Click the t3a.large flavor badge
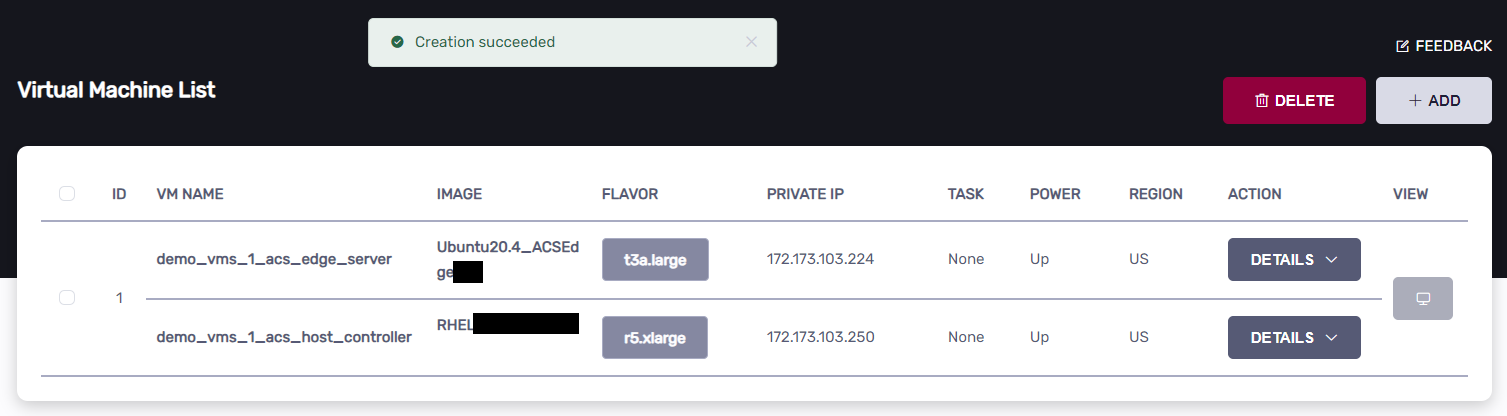Viewport: 1507px width, 416px height. [x=655, y=260]
